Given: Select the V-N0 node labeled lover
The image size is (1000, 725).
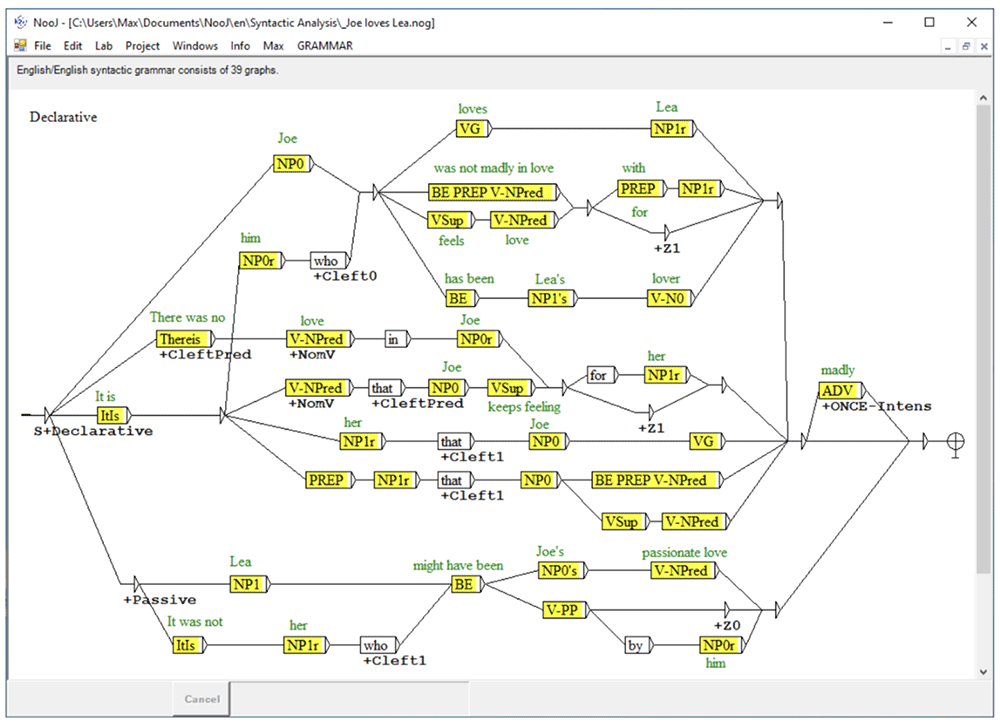Looking at the screenshot, I should 669,298.
